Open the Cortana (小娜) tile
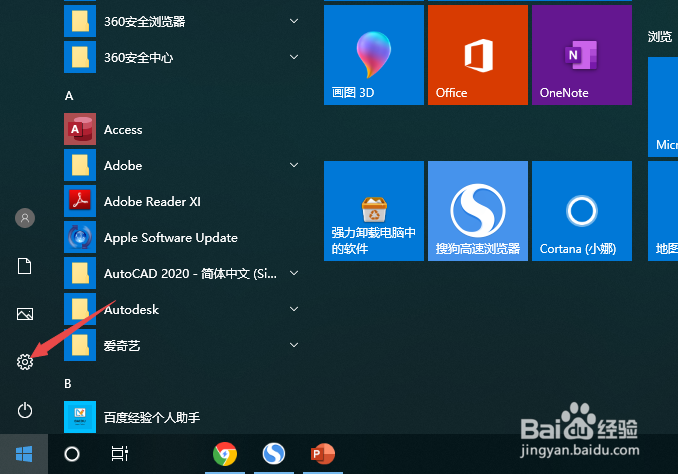Image resolution: width=678 pixels, height=474 pixels. [x=582, y=211]
